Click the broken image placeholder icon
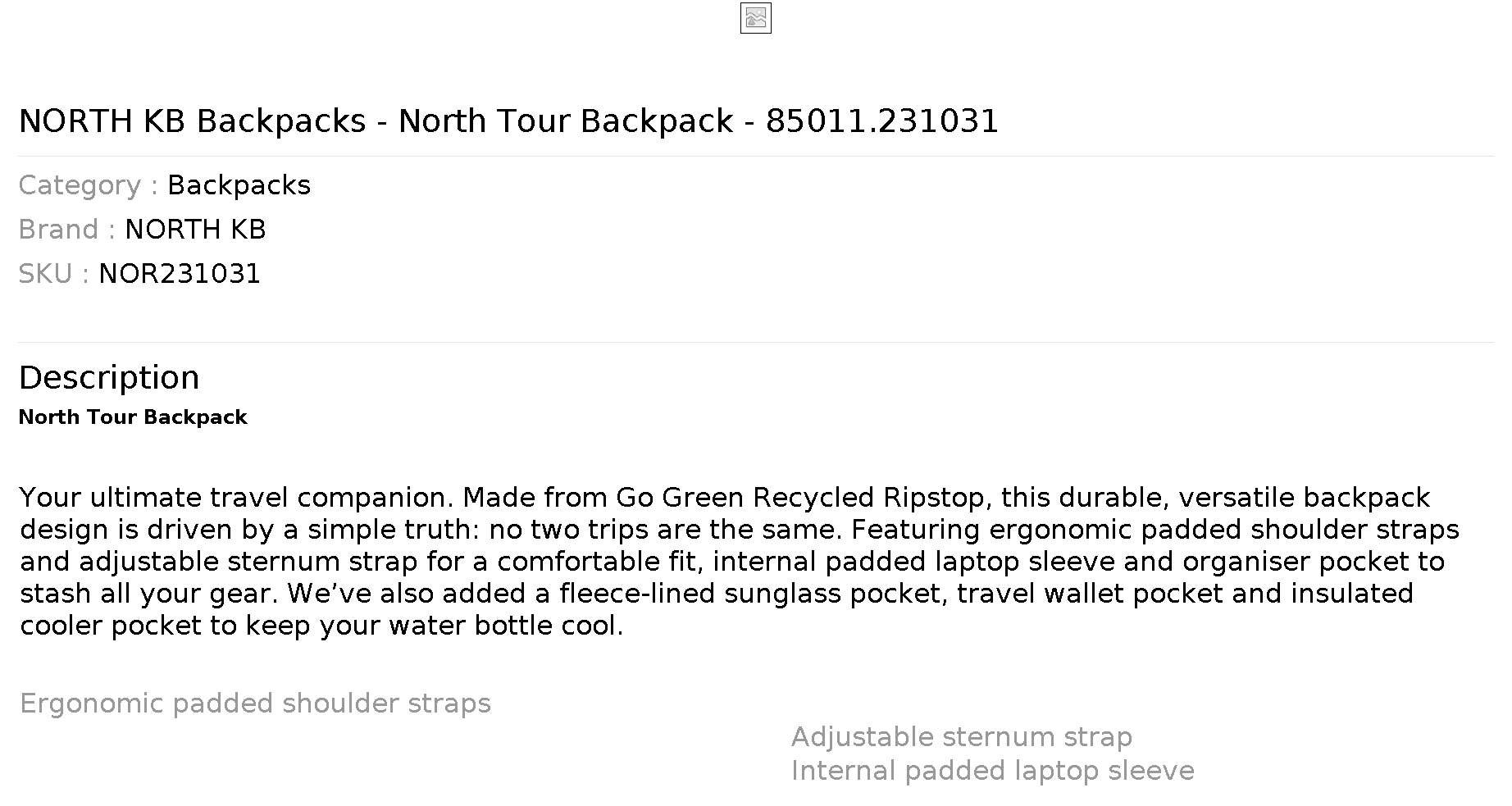This screenshot has width=1512, height=806. (755, 18)
